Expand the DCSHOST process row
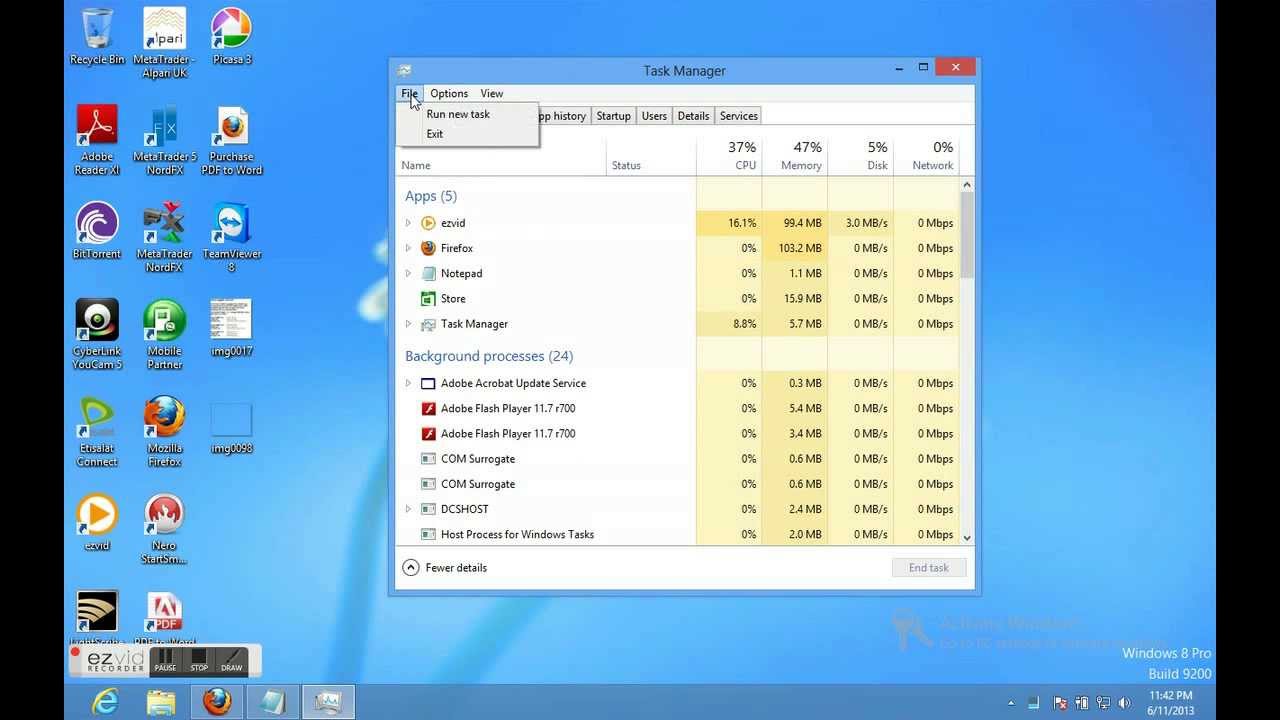This screenshot has width=1280, height=720. pos(408,509)
